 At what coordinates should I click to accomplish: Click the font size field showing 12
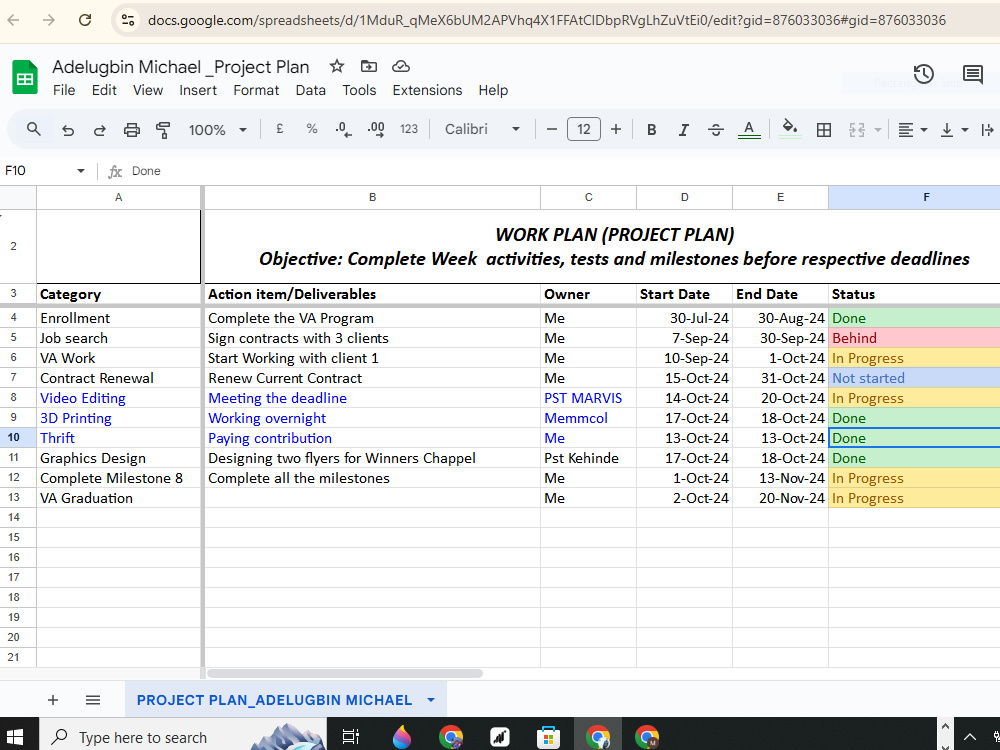pos(584,129)
